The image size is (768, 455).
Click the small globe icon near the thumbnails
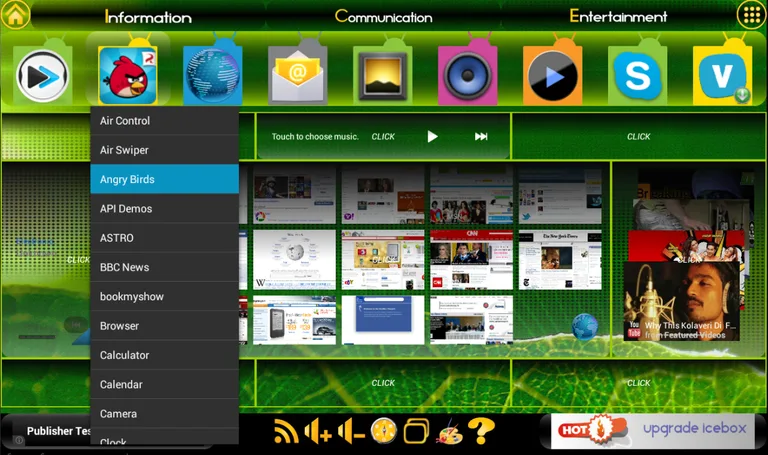pos(584,326)
